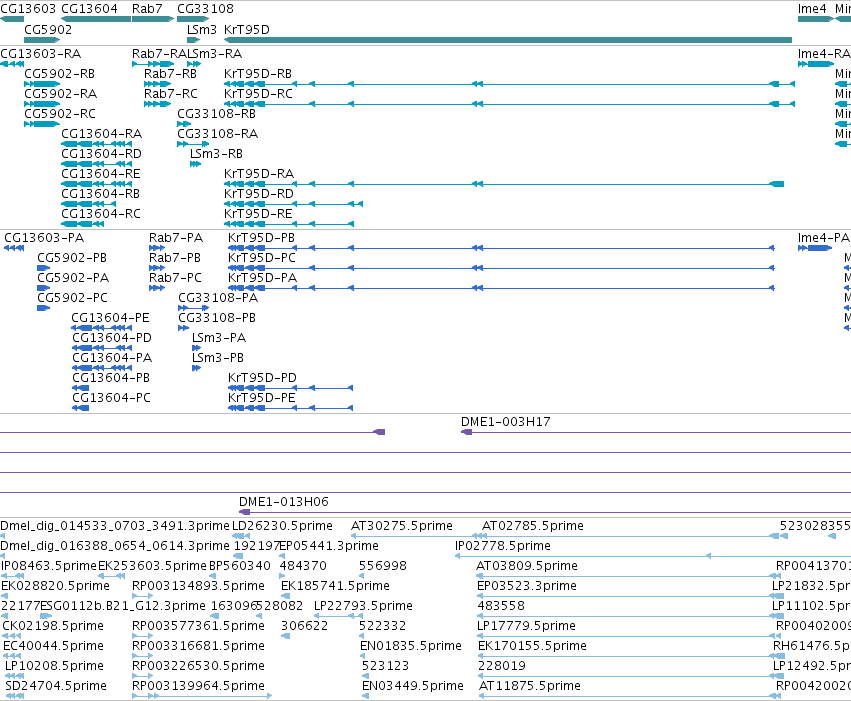
Task: Select the CG33108-PA protein label
Action: (x=218, y=298)
